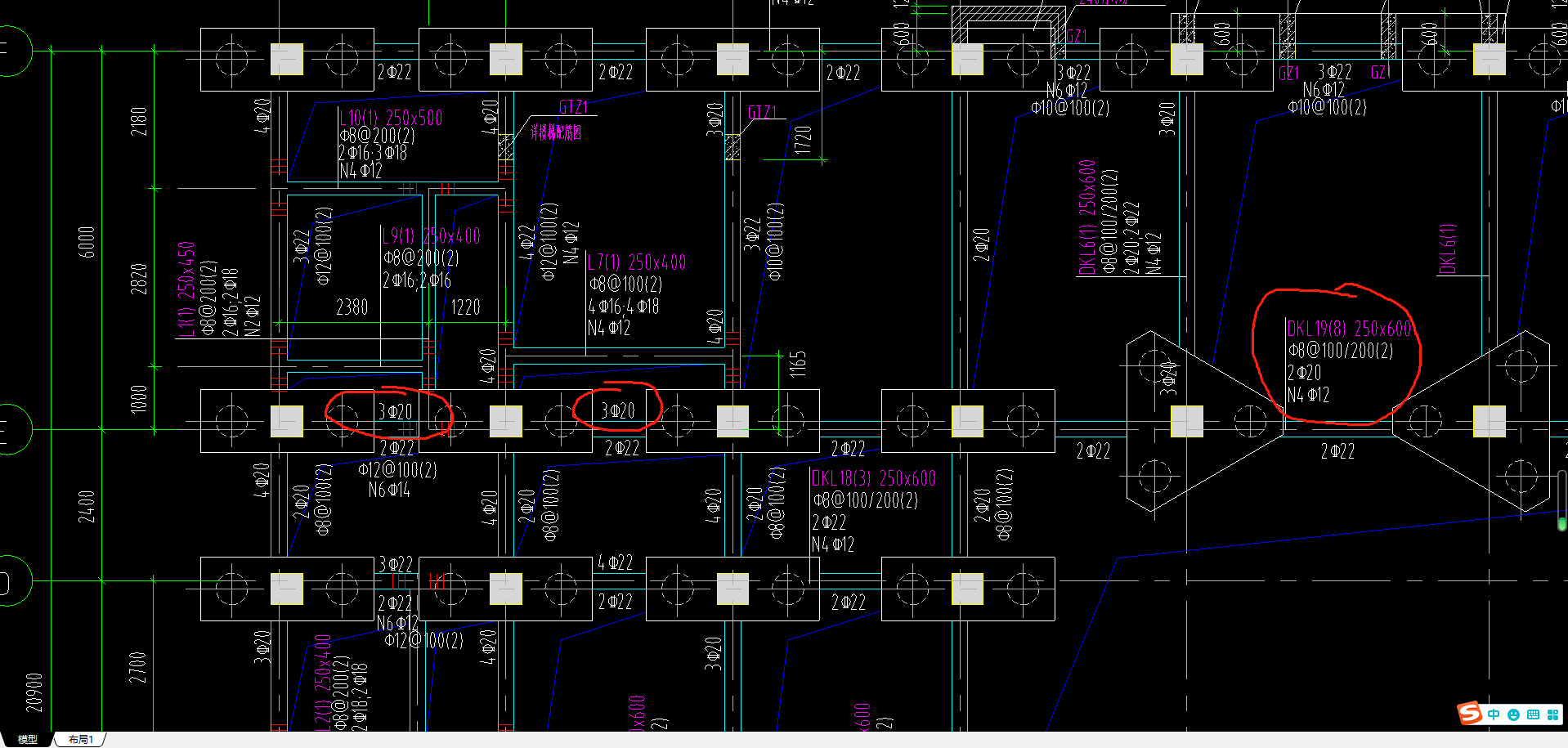
Task: Pick the vertical dimension text 2180
Action: (139, 122)
